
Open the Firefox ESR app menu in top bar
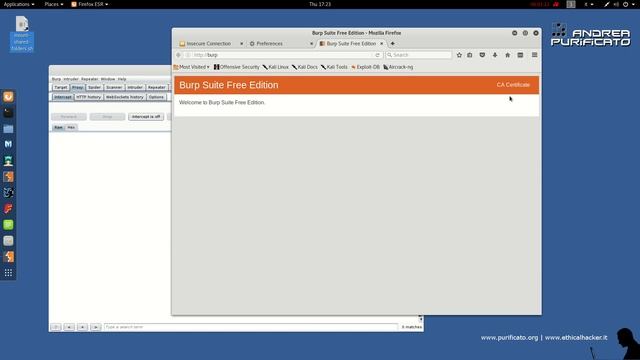tap(90, 4)
